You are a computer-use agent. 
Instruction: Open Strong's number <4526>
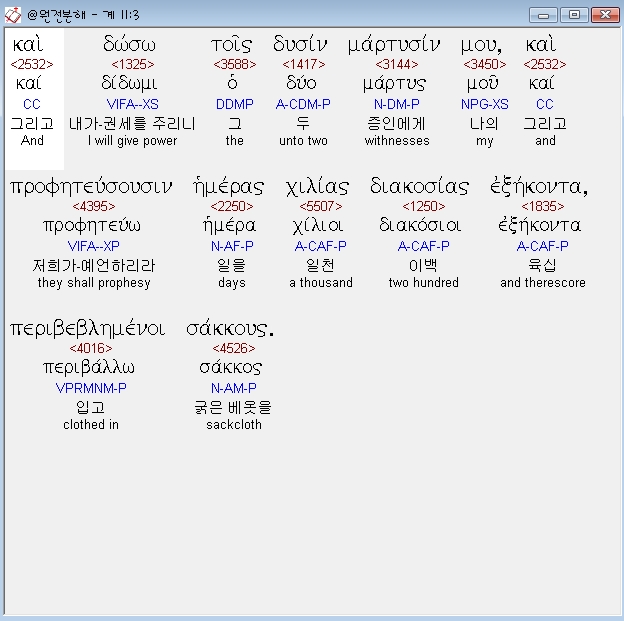point(234,348)
